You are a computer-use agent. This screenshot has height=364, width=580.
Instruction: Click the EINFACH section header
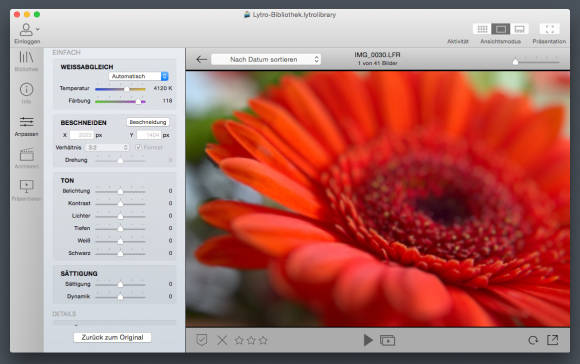[x=66, y=53]
